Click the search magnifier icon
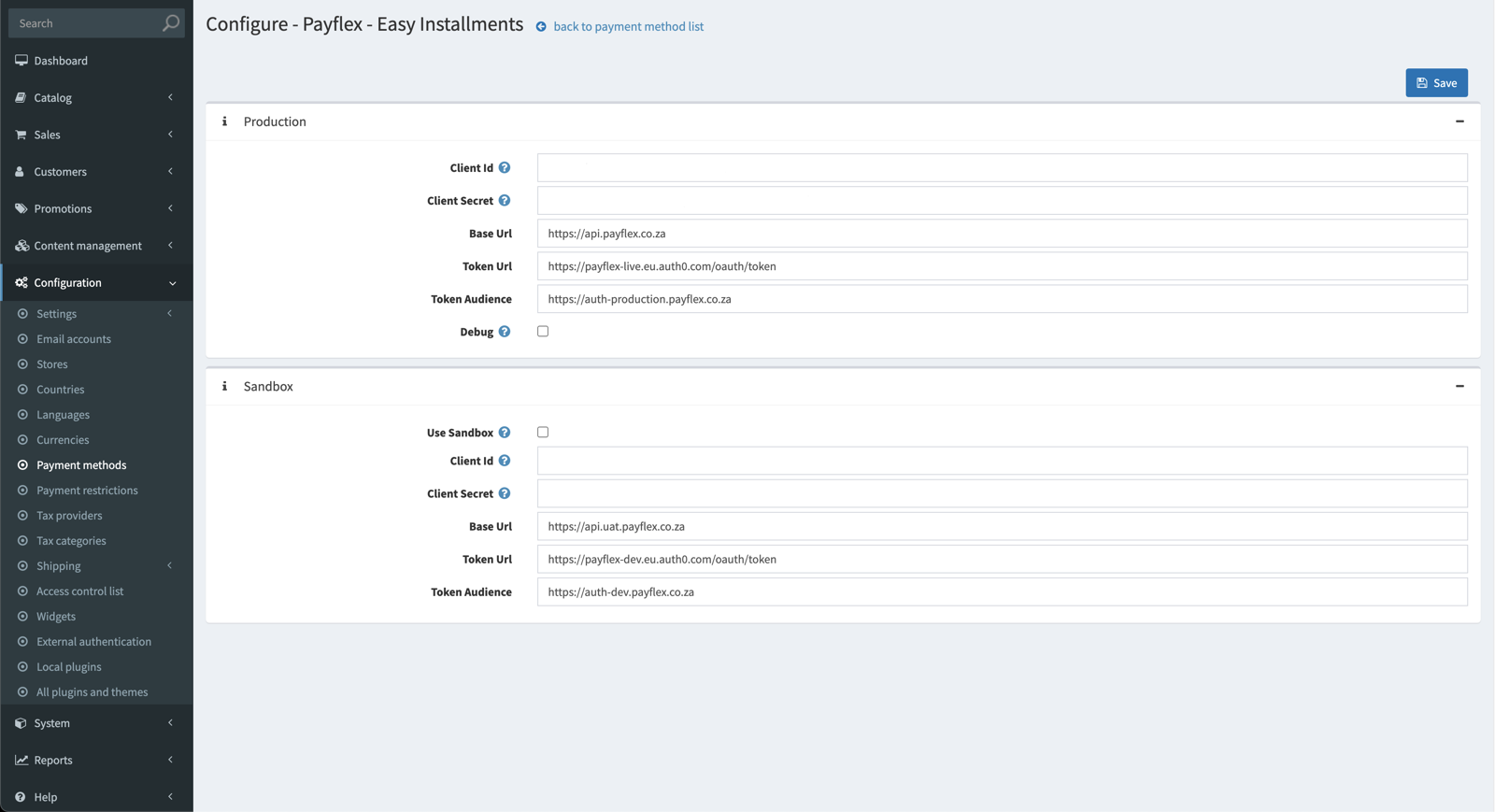The width and height of the screenshot is (1495, 812). coord(170,23)
